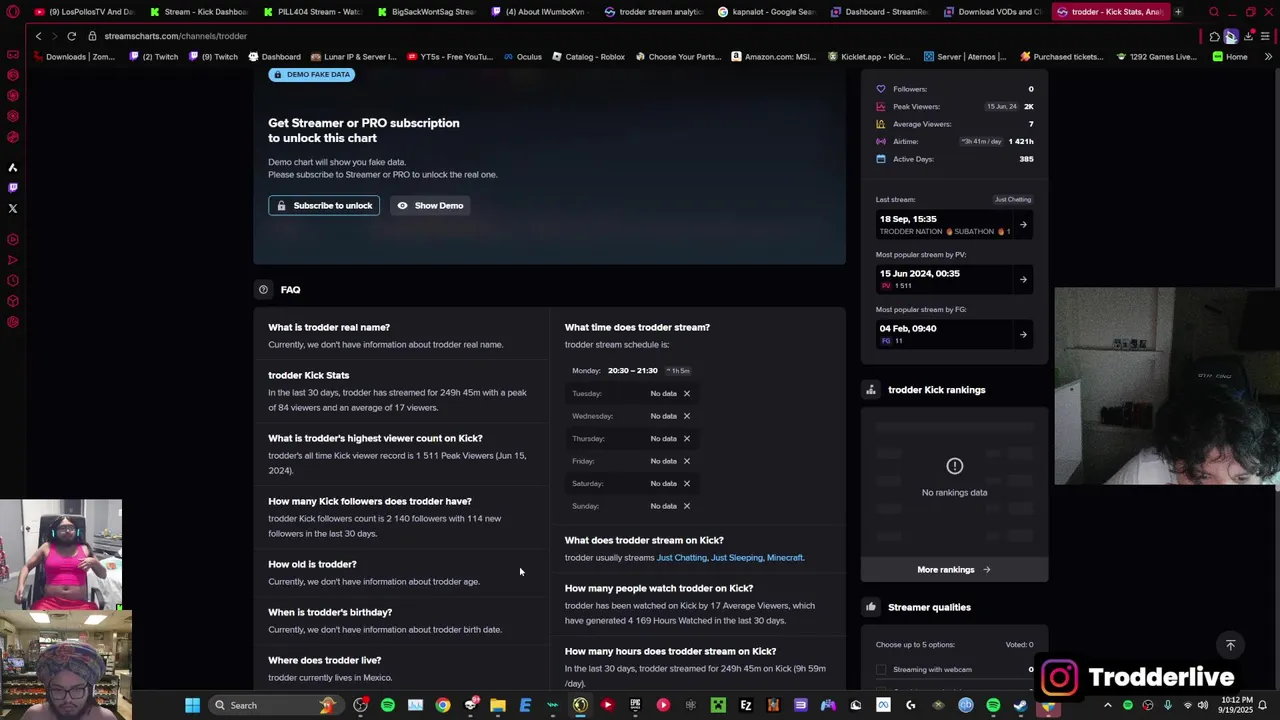Open the Oculus bookmark

click(x=522, y=57)
